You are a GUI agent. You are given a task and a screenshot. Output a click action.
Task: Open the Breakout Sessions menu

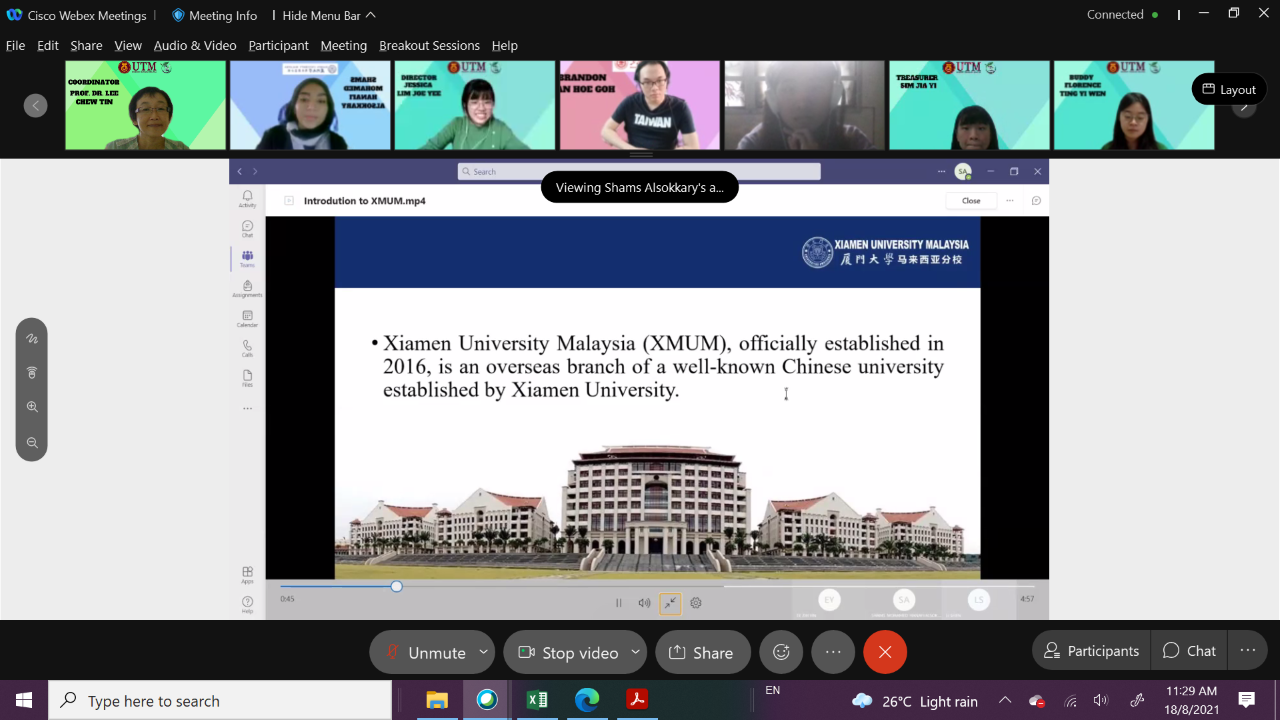[429, 45]
